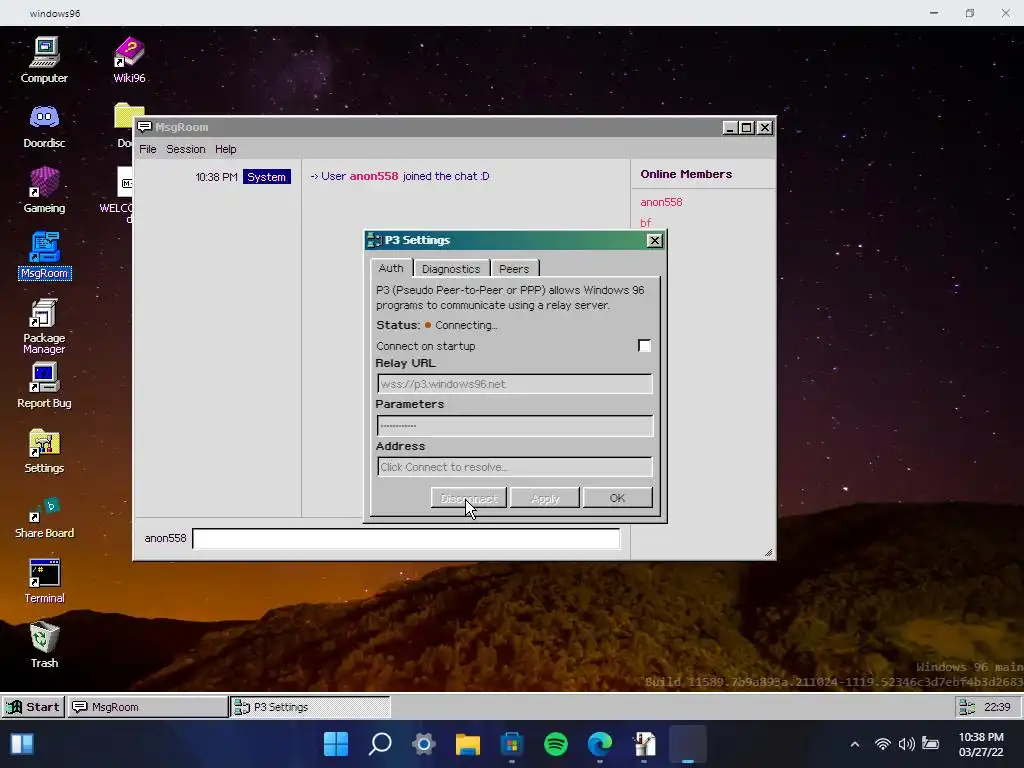Click the Apply button
This screenshot has height=768, width=1024.
click(545, 498)
